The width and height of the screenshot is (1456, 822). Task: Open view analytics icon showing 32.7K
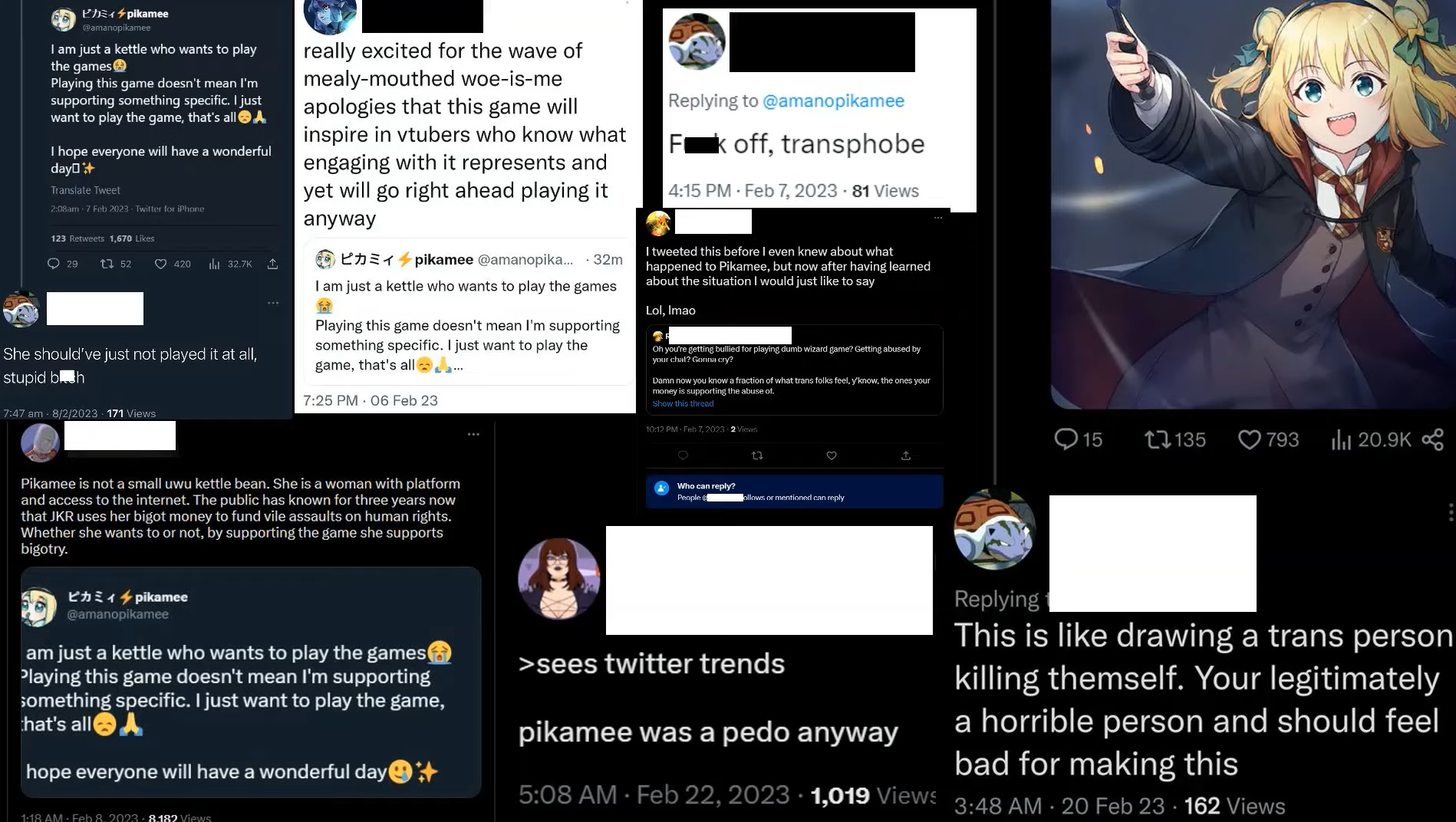(214, 264)
